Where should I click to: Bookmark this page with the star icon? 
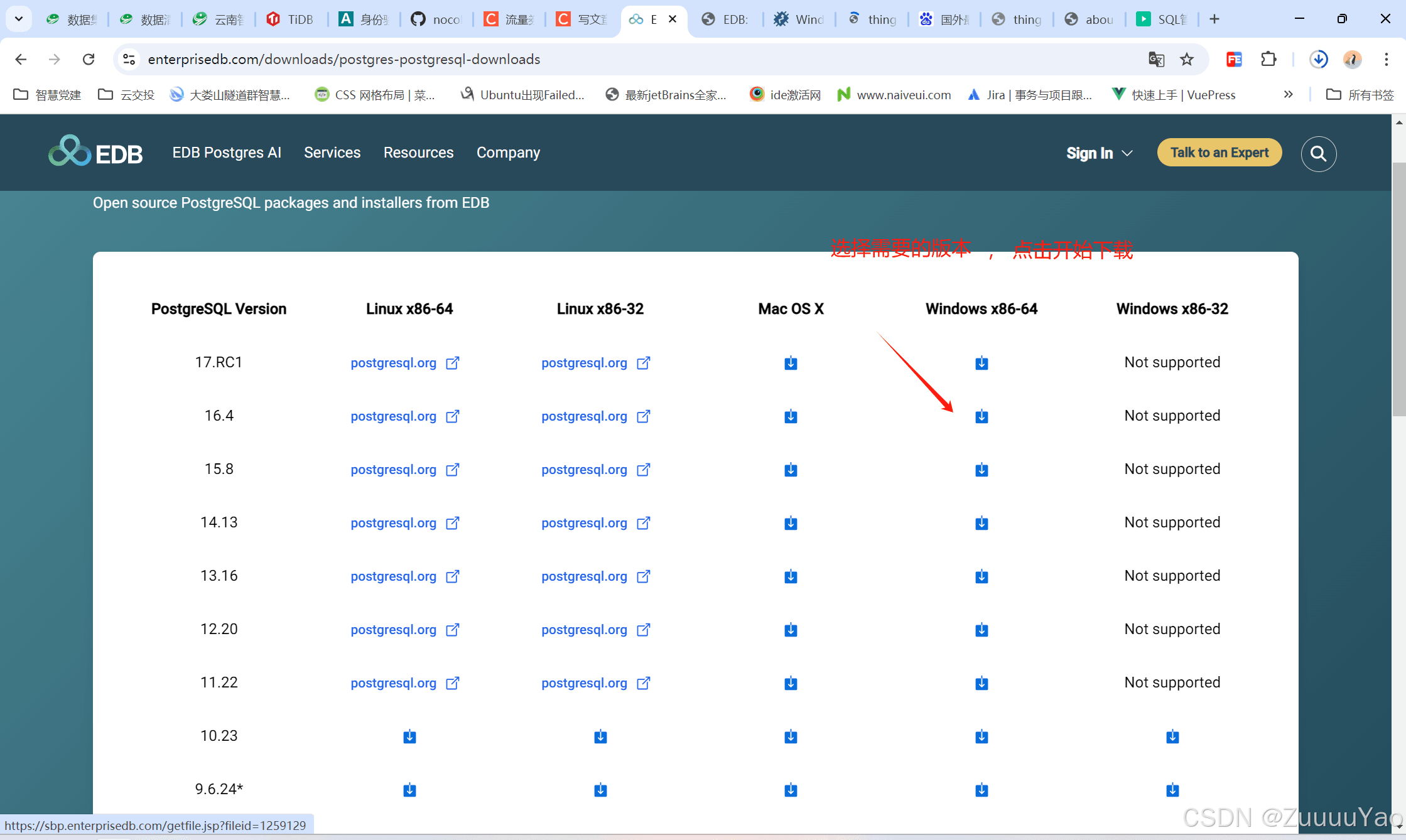(x=1187, y=59)
